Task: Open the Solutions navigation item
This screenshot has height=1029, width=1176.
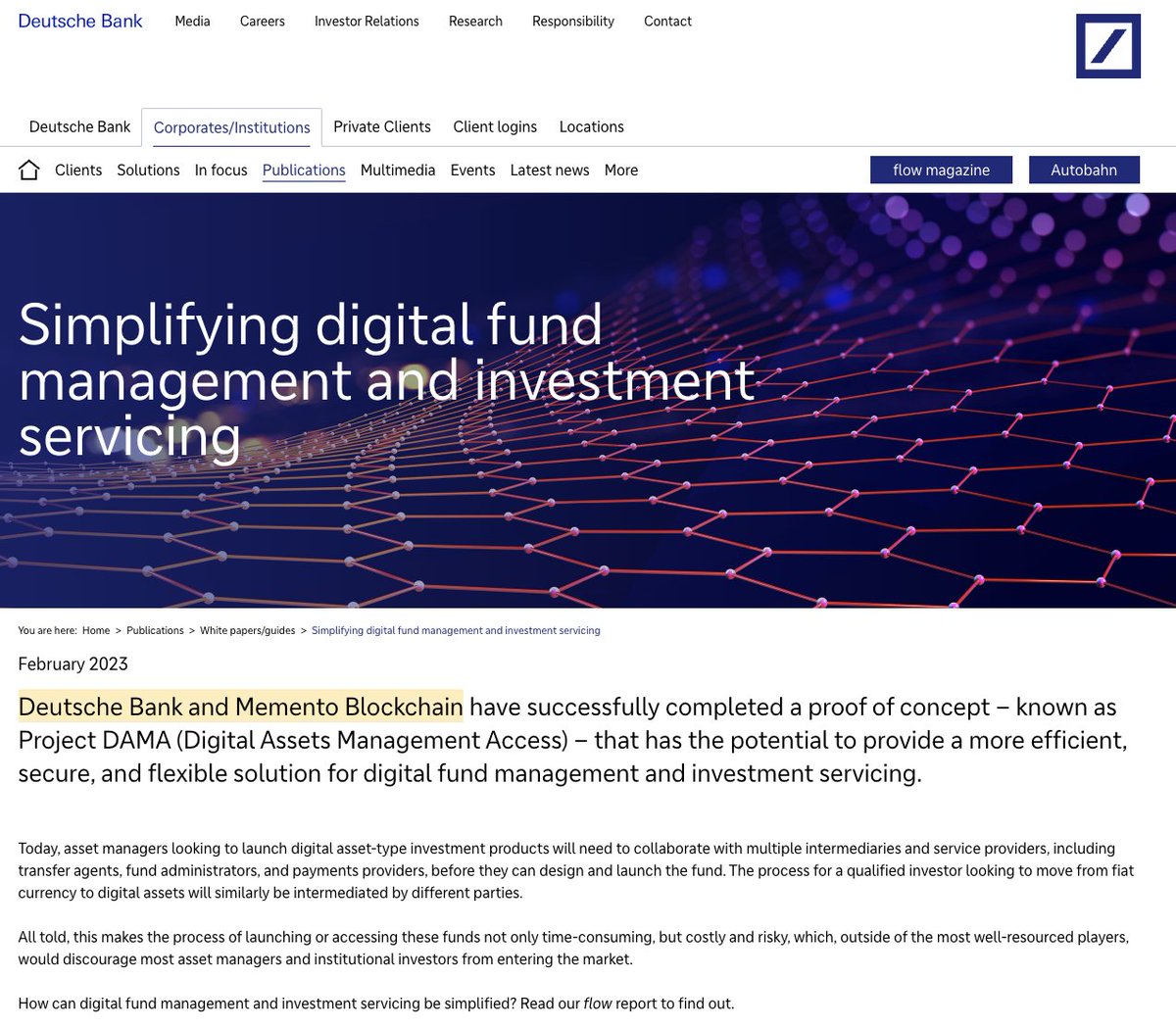Action: 148,170
